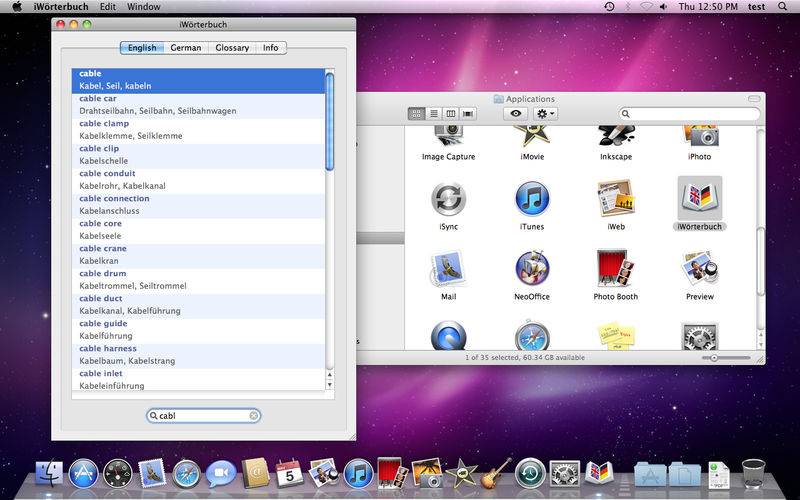800x500 pixels.
Task: Select Stickies notes icon in Applications window
Action: point(616,336)
